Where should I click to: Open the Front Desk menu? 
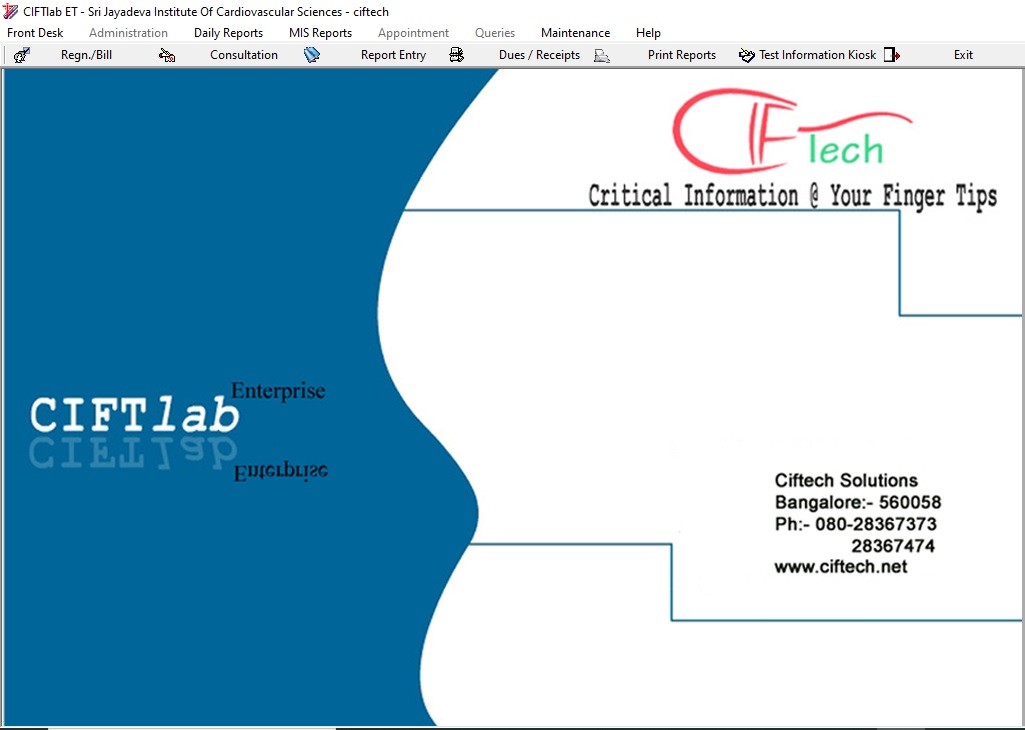click(x=35, y=33)
